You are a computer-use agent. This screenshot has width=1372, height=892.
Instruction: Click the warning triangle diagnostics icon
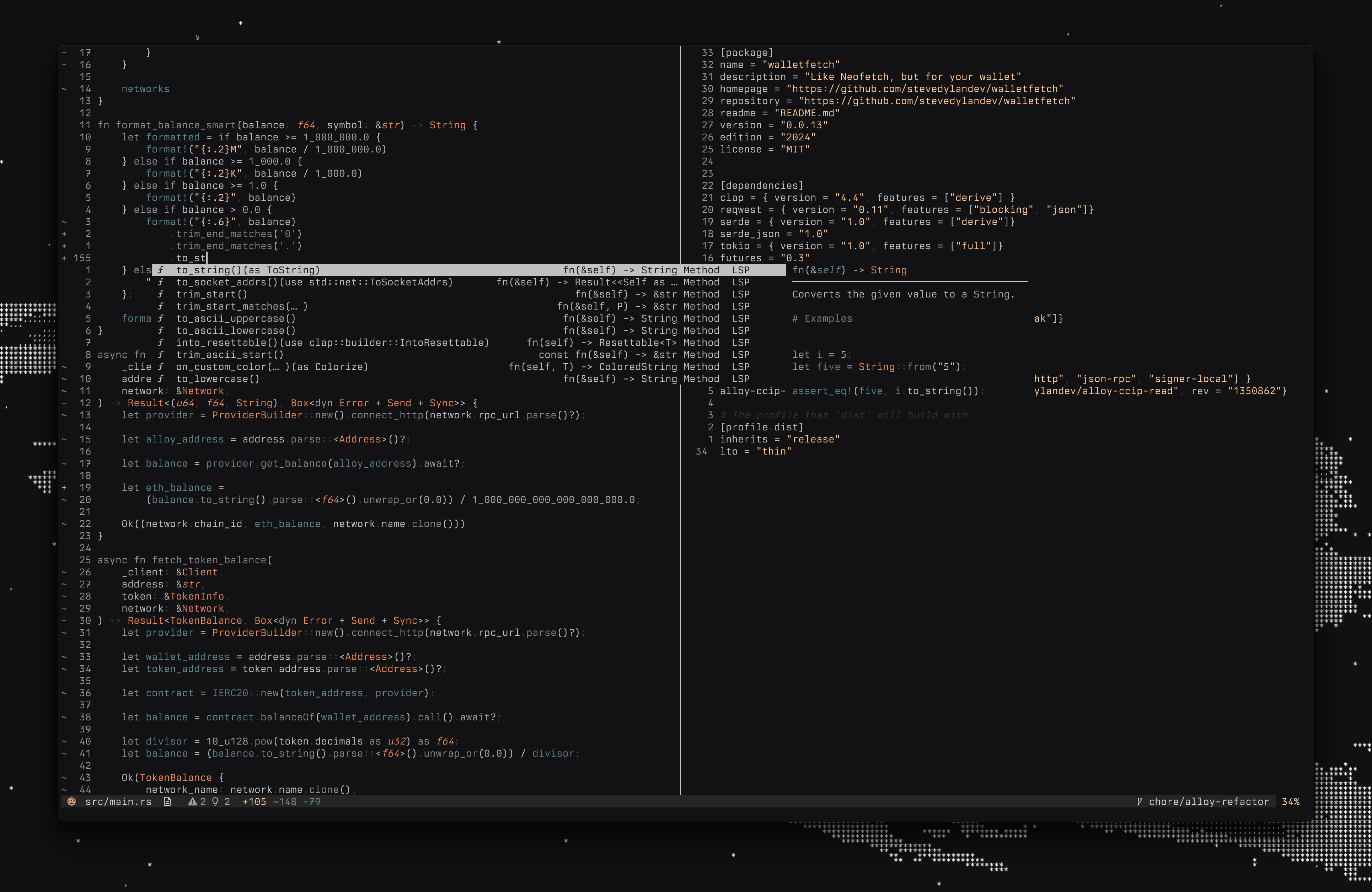coord(193,801)
